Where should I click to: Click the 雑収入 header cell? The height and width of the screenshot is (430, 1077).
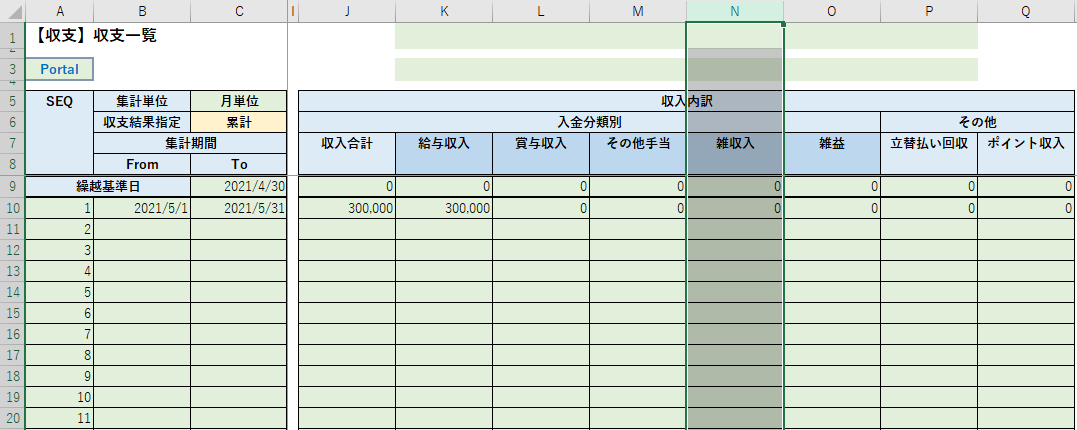pyautogui.click(x=735, y=154)
